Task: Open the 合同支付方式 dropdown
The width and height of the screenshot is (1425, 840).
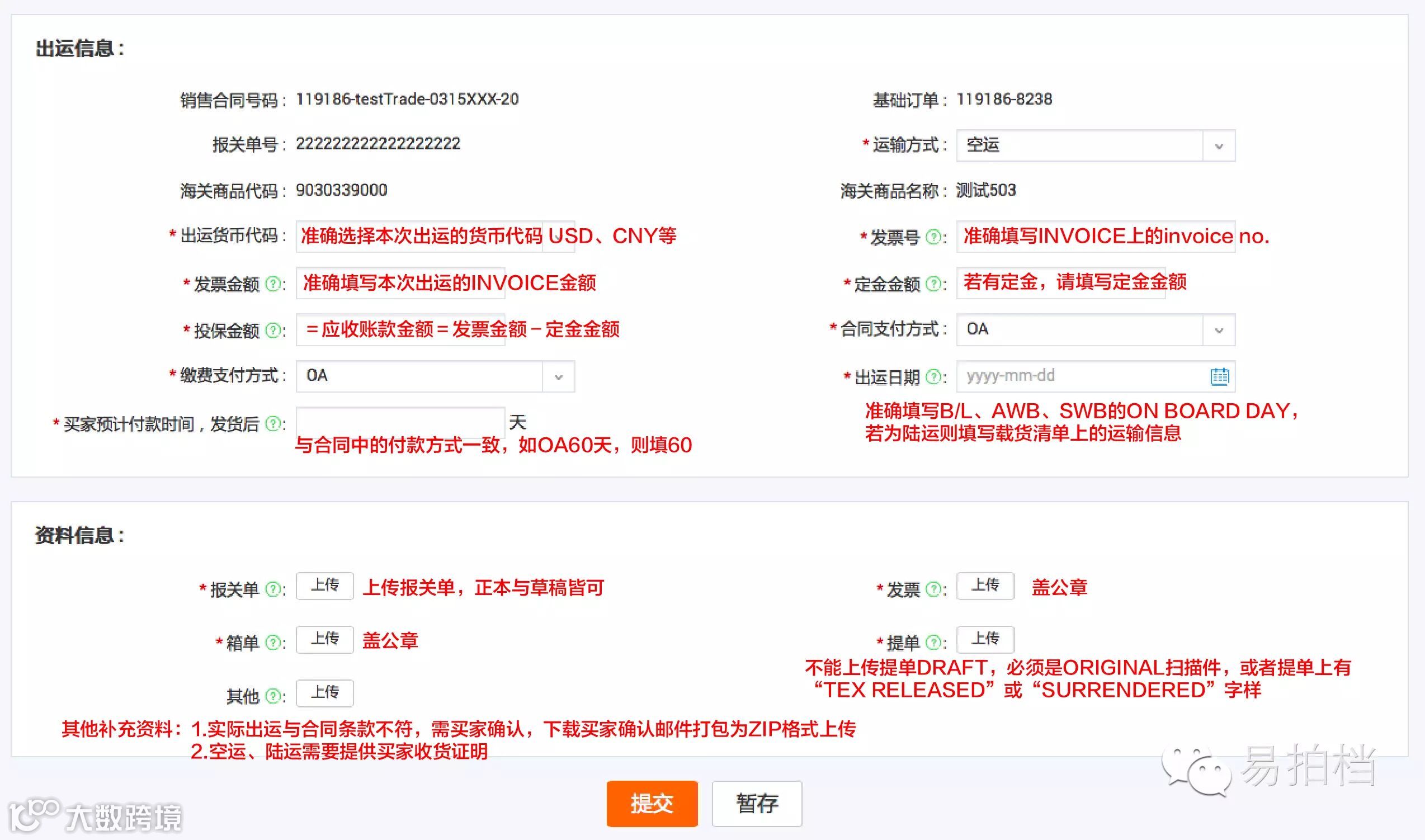Action: click(x=1219, y=330)
